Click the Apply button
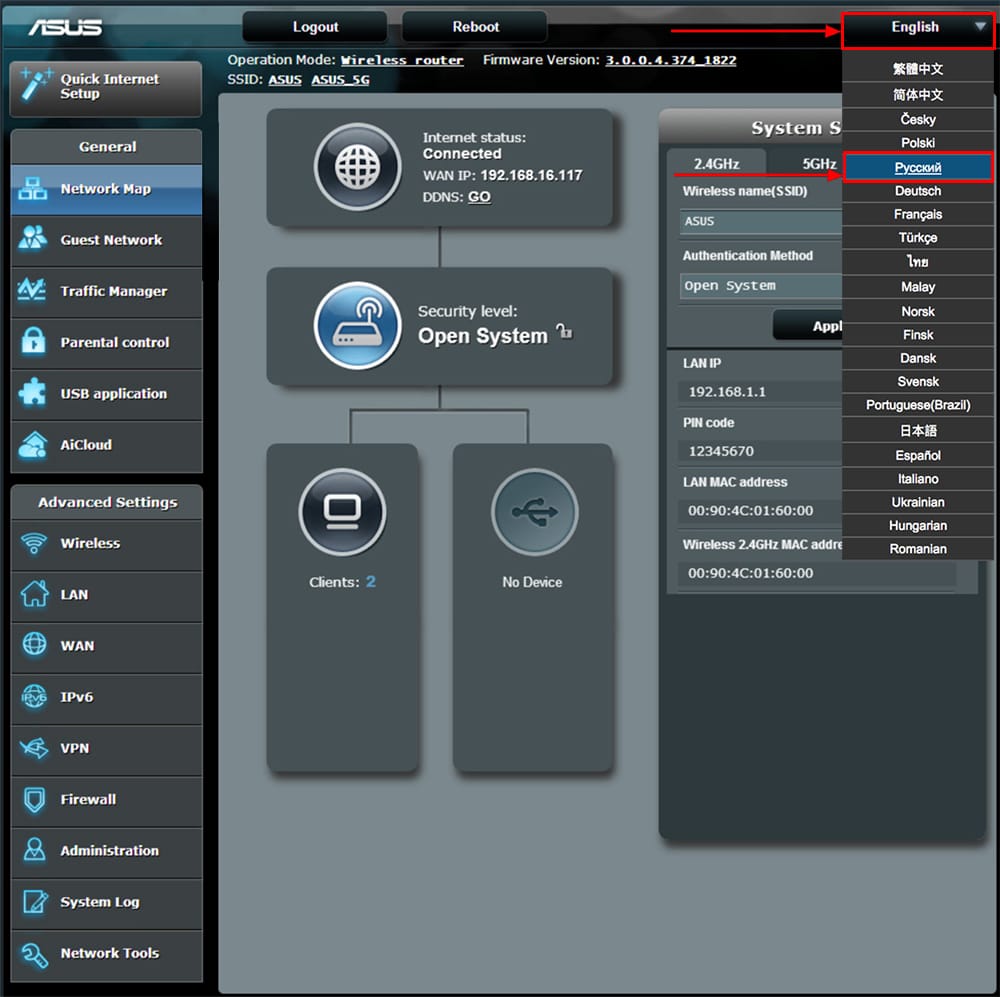The image size is (1000, 997). tap(809, 326)
